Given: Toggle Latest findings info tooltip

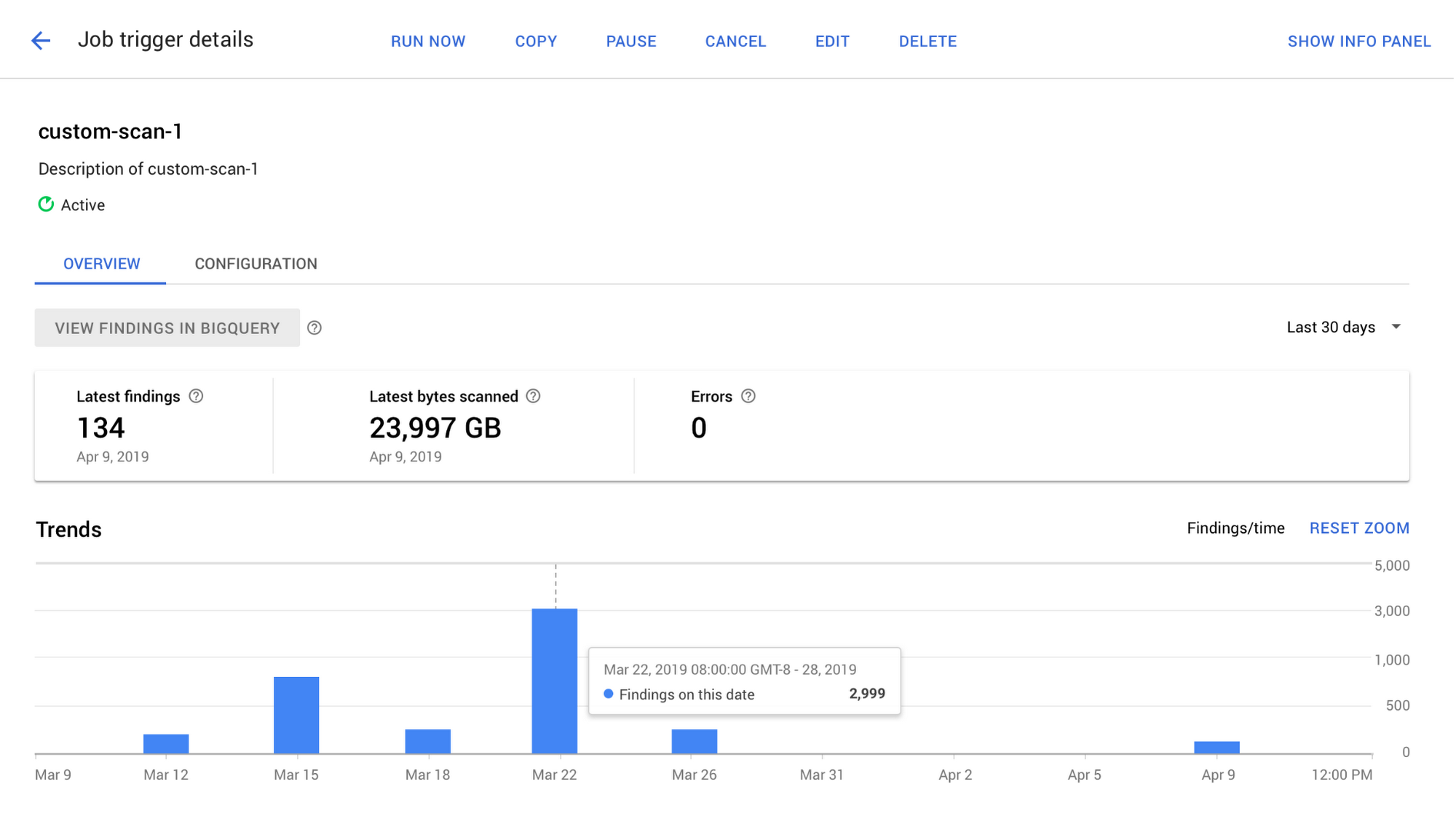Looking at the screenshot, I should [196, 396].
